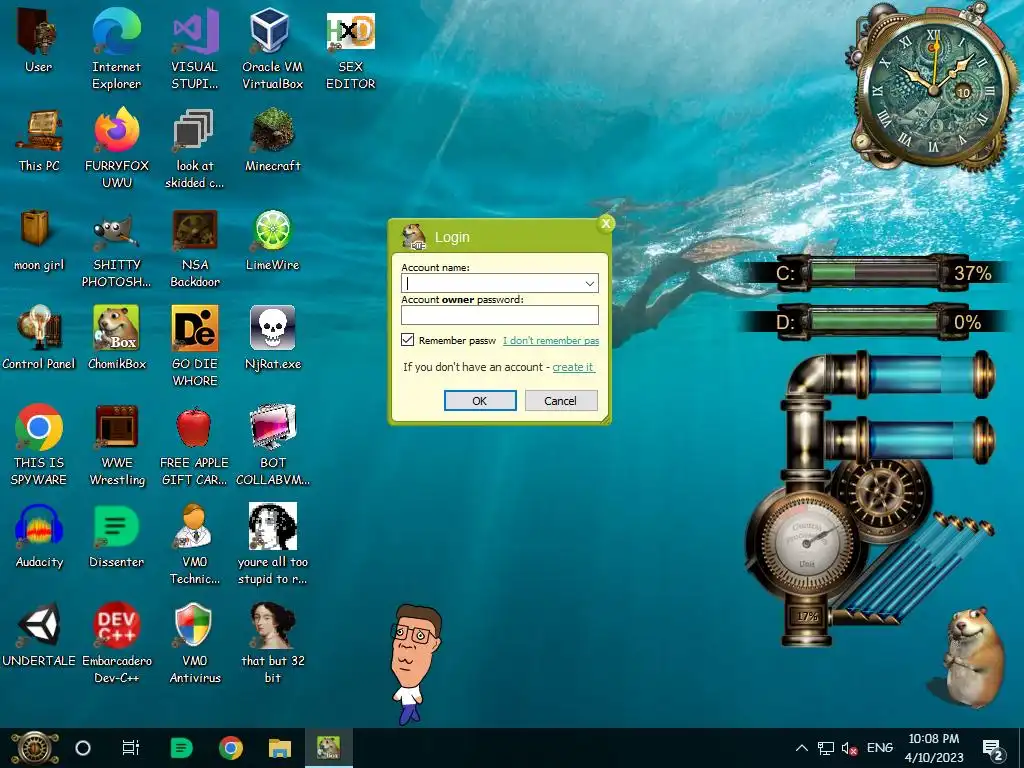Image resolution: width=1024 pixels, height=768 pixels.
Task: Open the Internet Explorer Edge shortcut
Action: (x=116, y=49)
